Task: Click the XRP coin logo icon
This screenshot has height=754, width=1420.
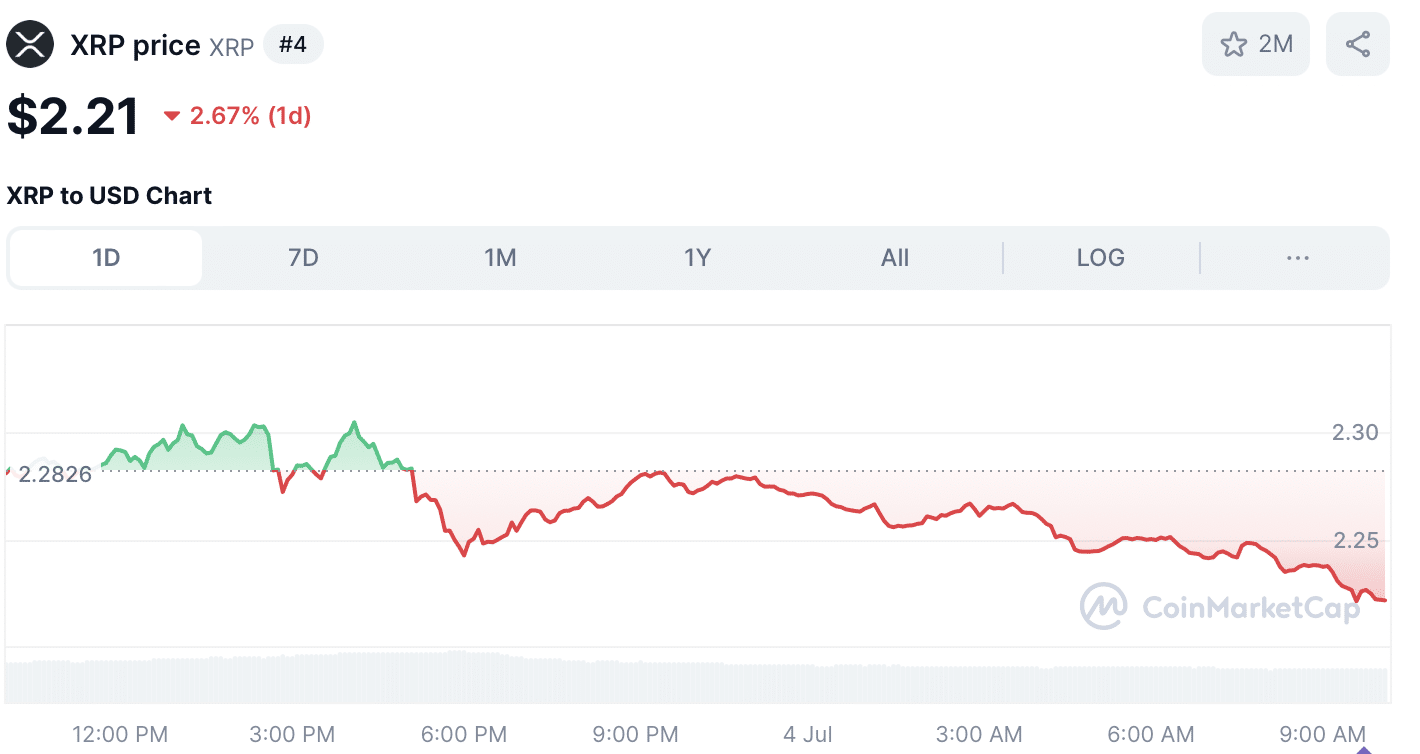Action: click(30, 45)
